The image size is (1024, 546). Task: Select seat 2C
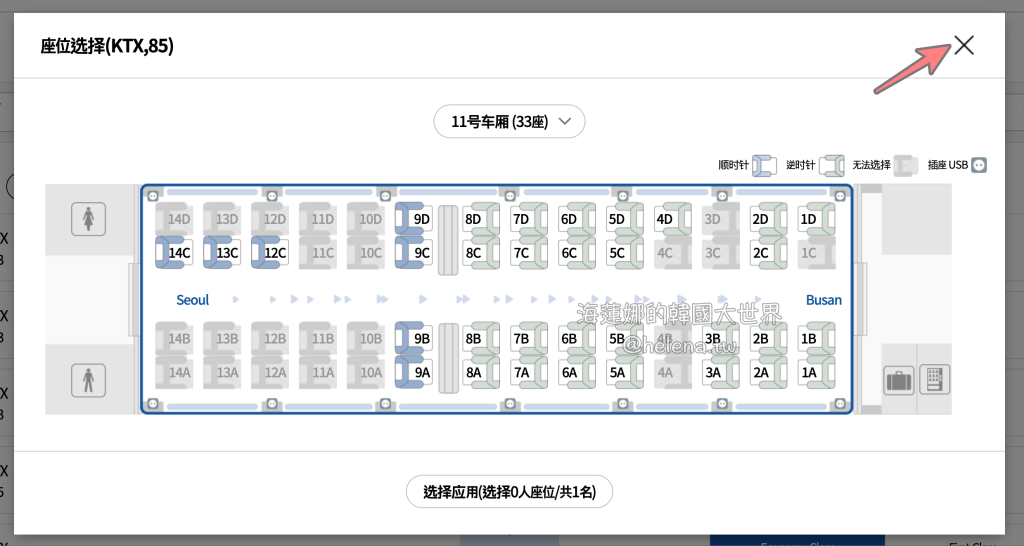[x=769, y=253]
